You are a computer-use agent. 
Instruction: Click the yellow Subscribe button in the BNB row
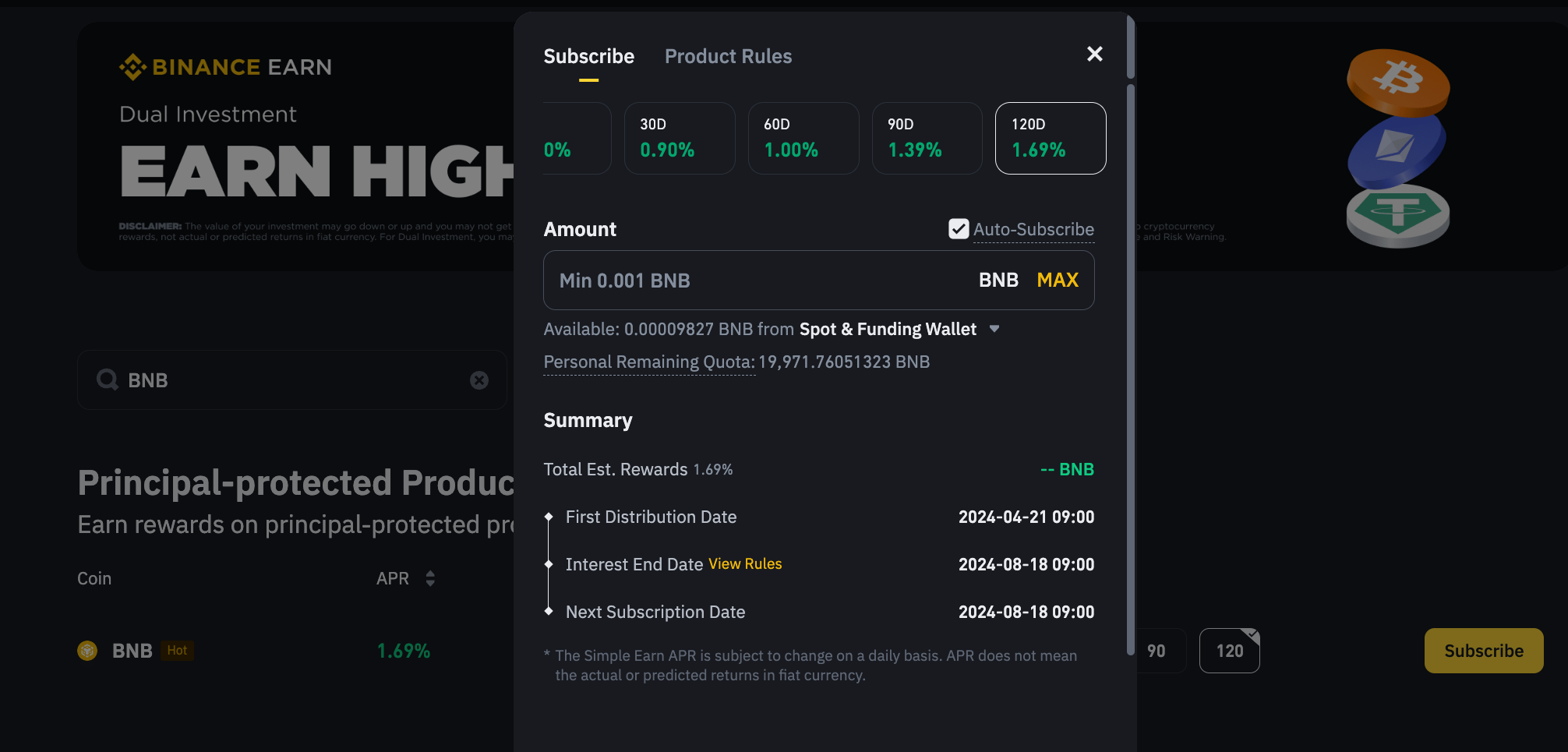[1484, 651]
